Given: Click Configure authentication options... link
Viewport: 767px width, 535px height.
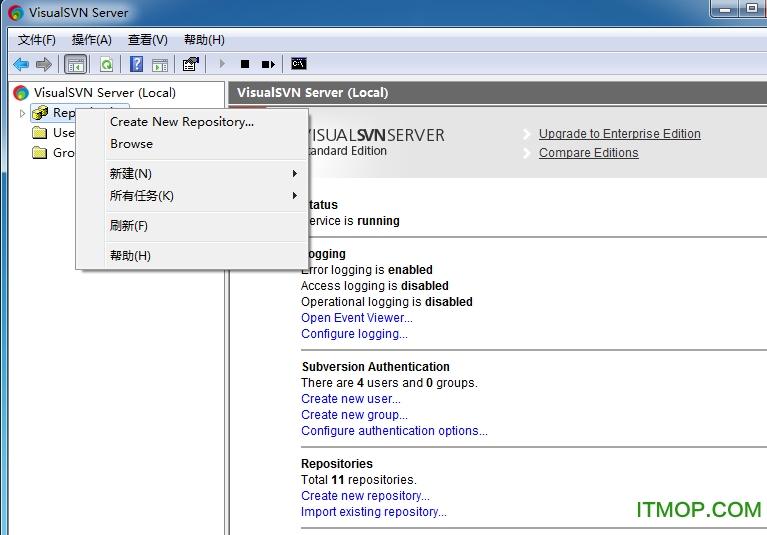Looking at the screenshot, I should 394,431.
